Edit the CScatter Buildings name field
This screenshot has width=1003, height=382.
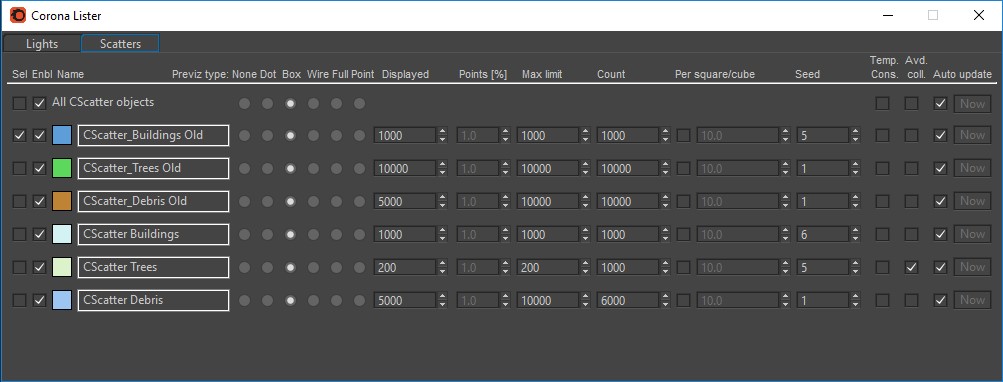click(x=154, y=234)
